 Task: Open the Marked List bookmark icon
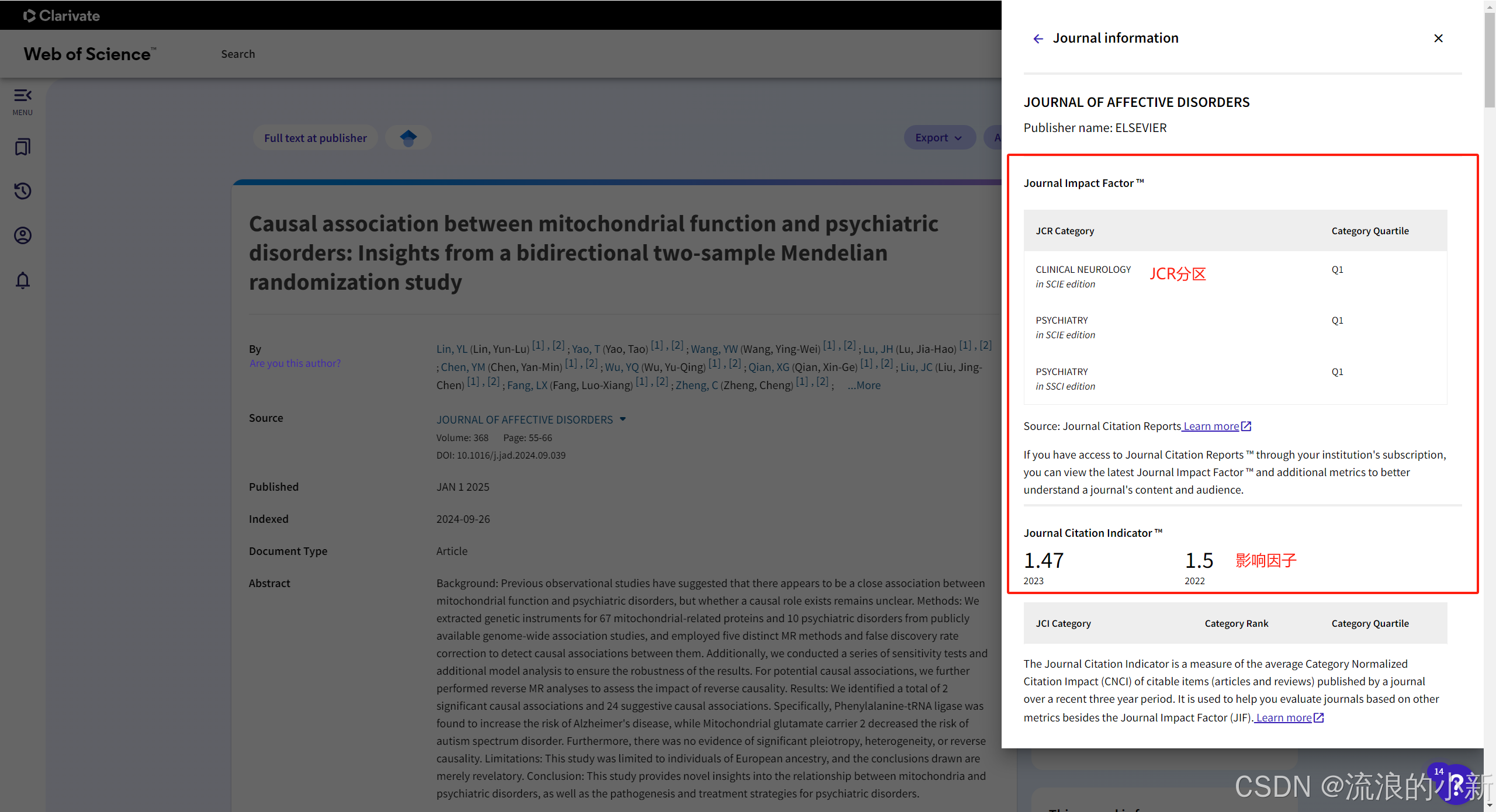click(x=23, y=147)
